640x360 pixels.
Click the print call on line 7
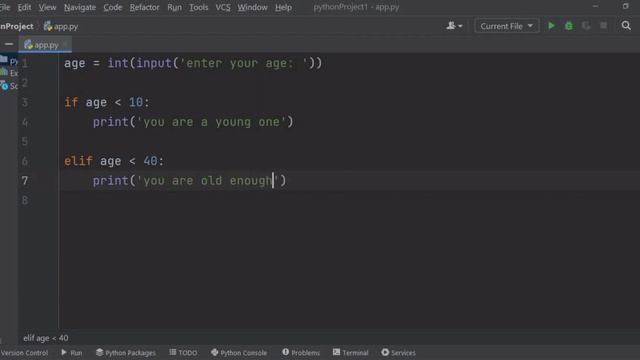(x=111, y=180)
